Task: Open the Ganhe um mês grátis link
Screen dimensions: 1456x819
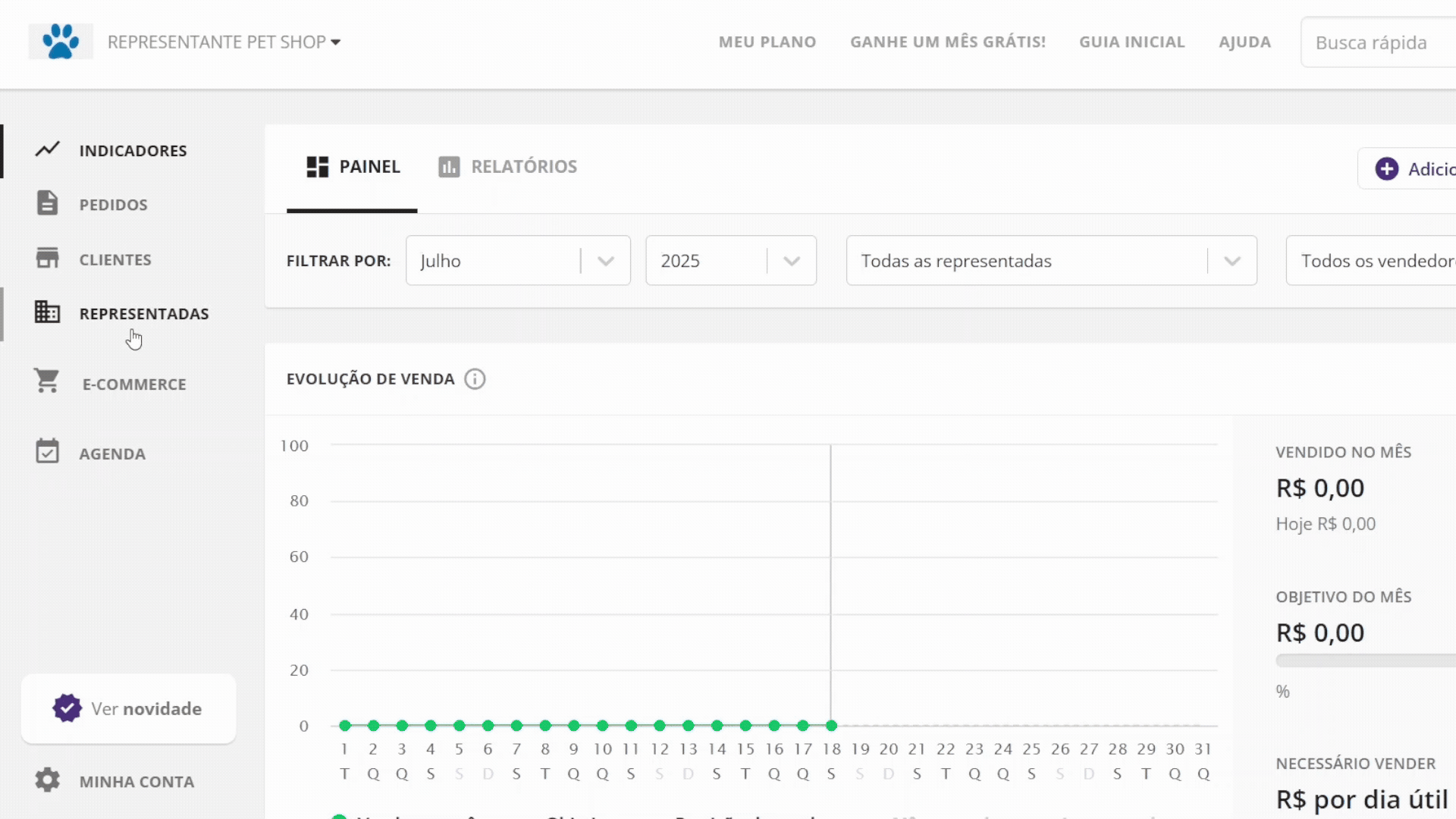Action: tap(947, 42)
